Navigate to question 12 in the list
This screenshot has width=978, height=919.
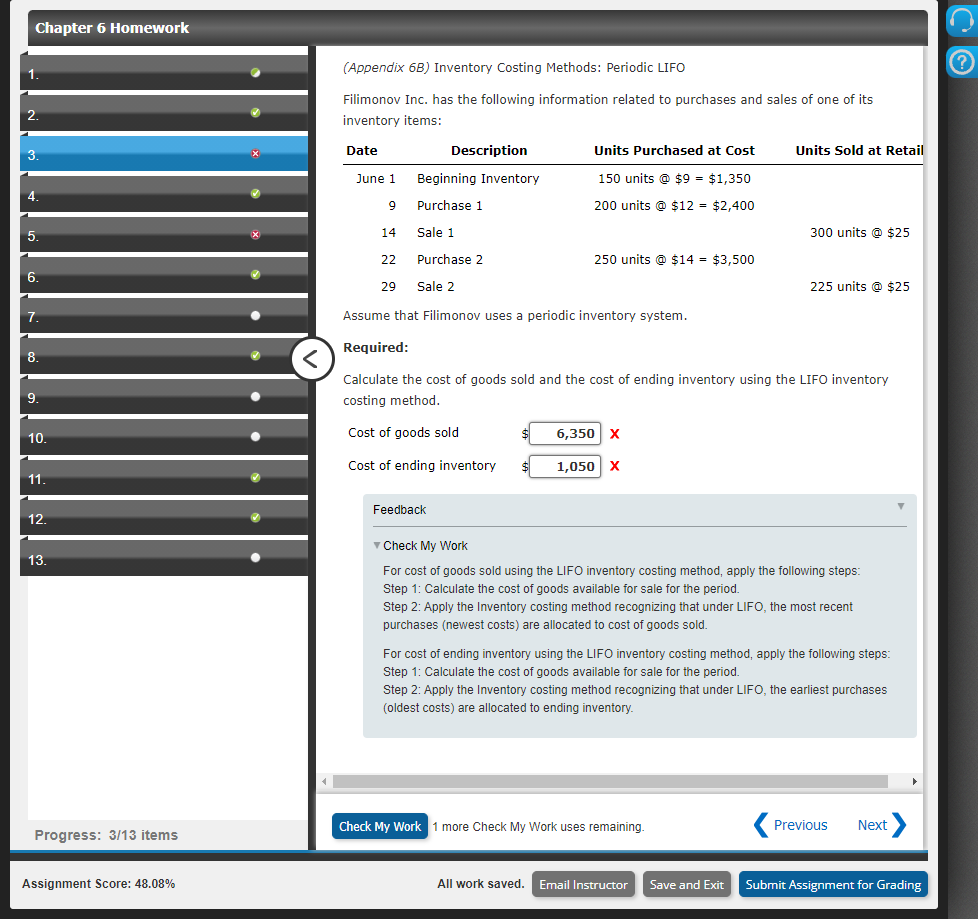point(164,518)
